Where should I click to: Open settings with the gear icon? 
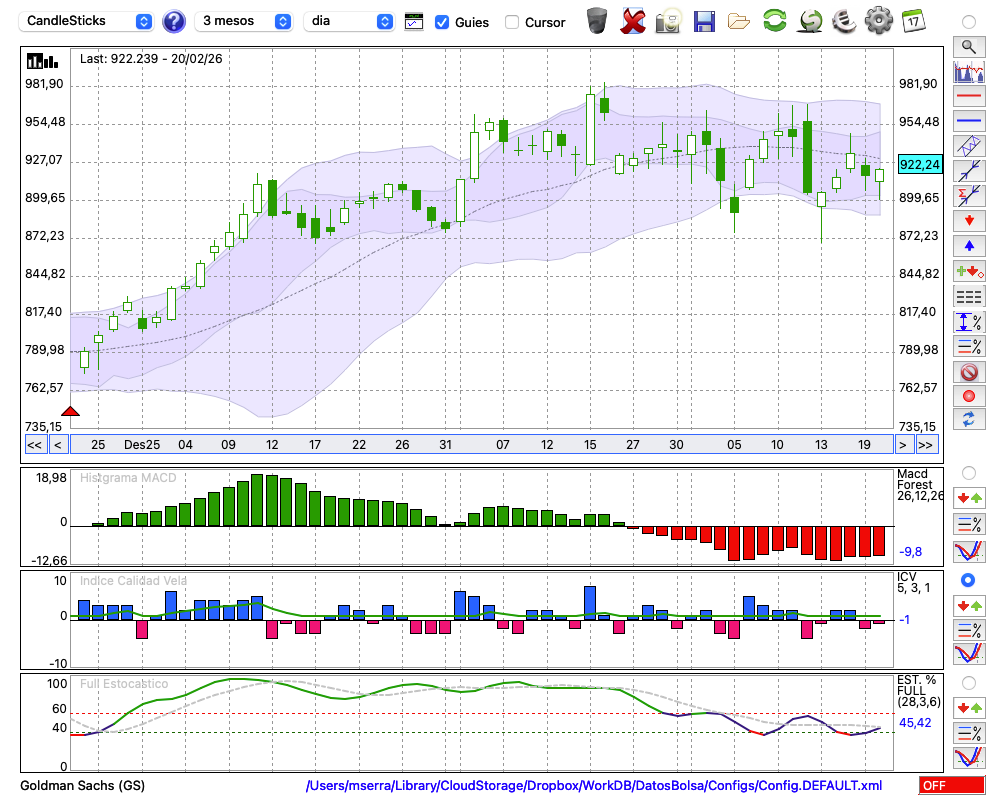tap(879, 21)
